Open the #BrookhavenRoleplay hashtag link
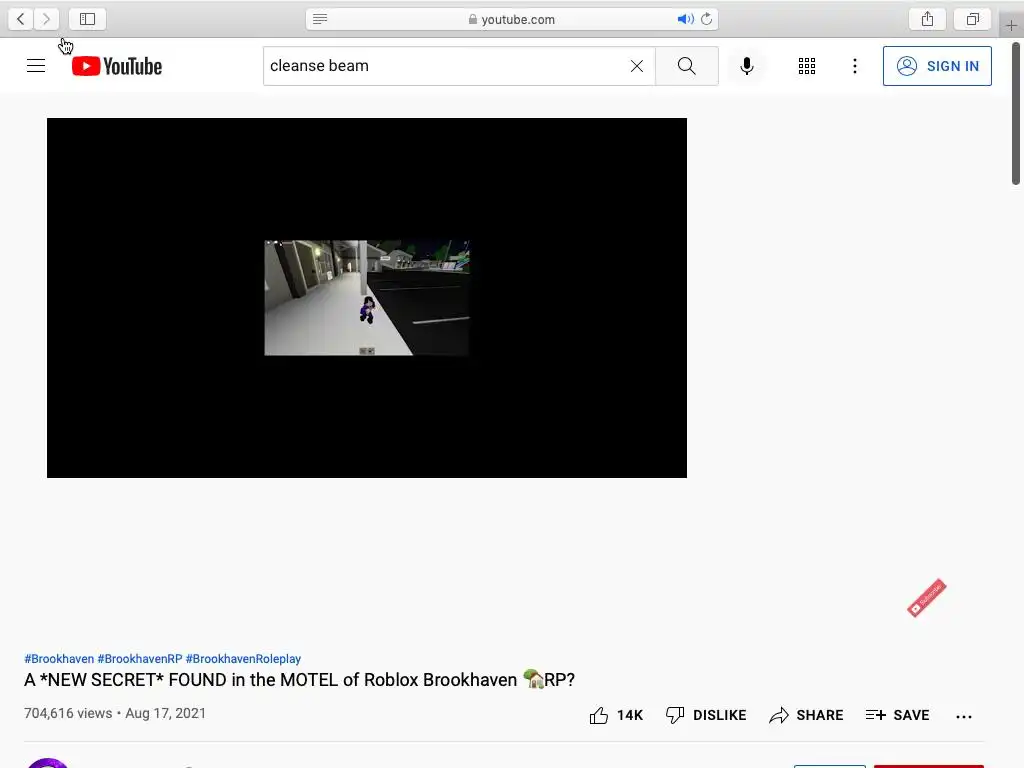 [243, 659]
